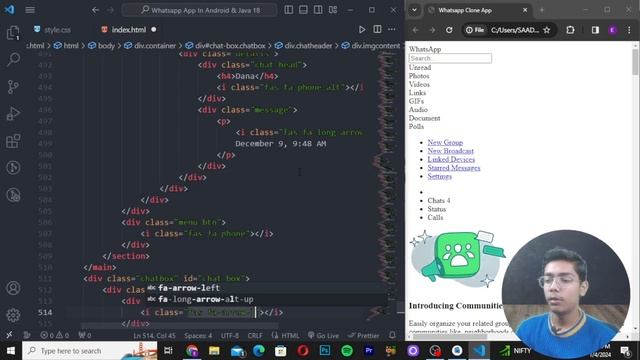640x360 pixels.
Task: Open the Starred Messages link
Action: (x=453, y=168)
